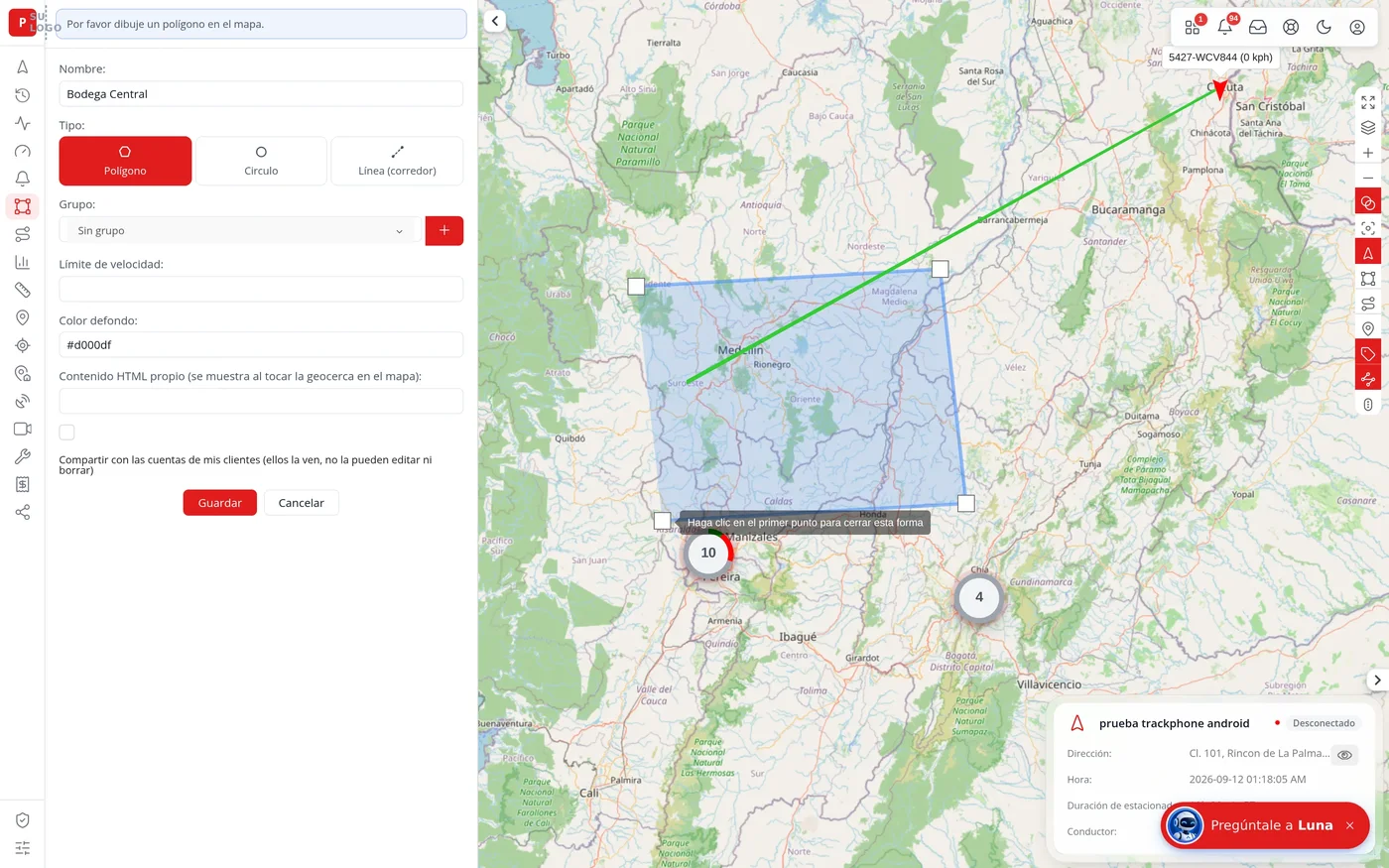Open the traffic-light button at map toolbar bottom
This screenshot has height=868, width=1389.
coord(1368,404)
